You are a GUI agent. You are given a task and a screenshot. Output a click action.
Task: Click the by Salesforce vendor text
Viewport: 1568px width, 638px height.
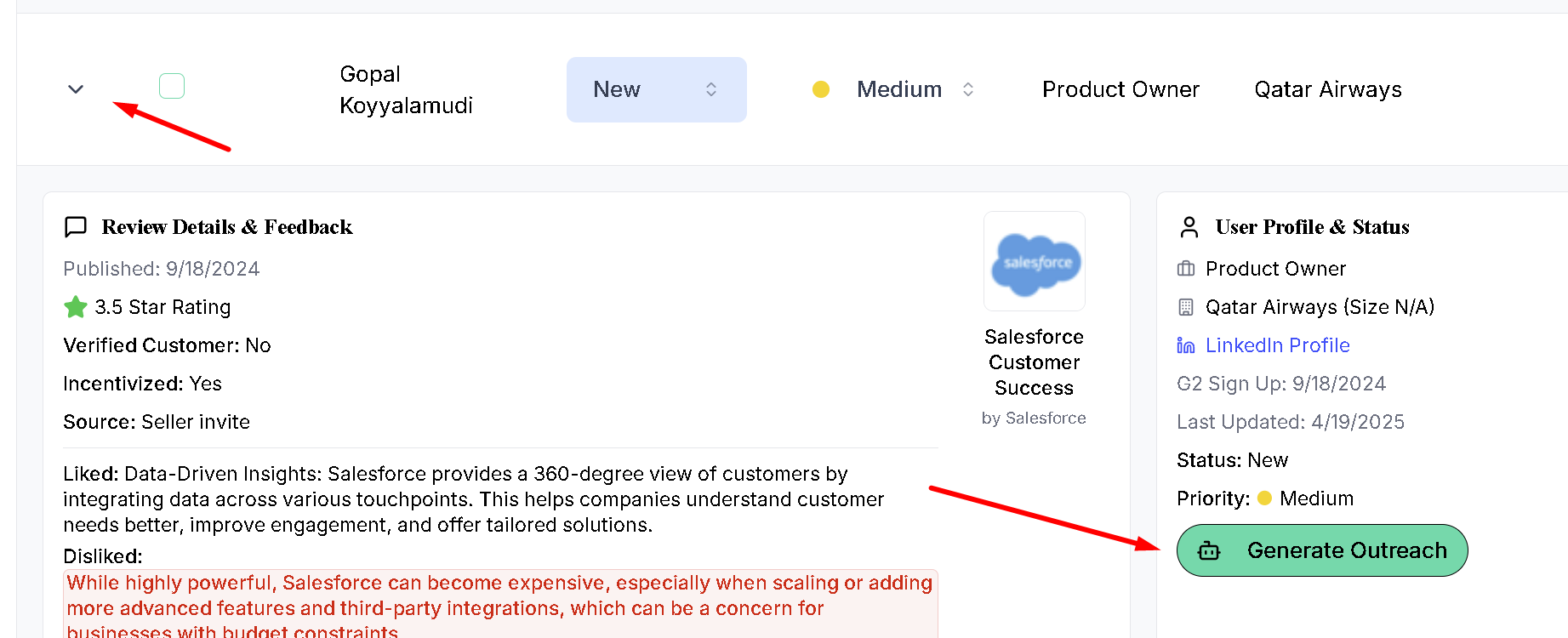click(1034, 419)
